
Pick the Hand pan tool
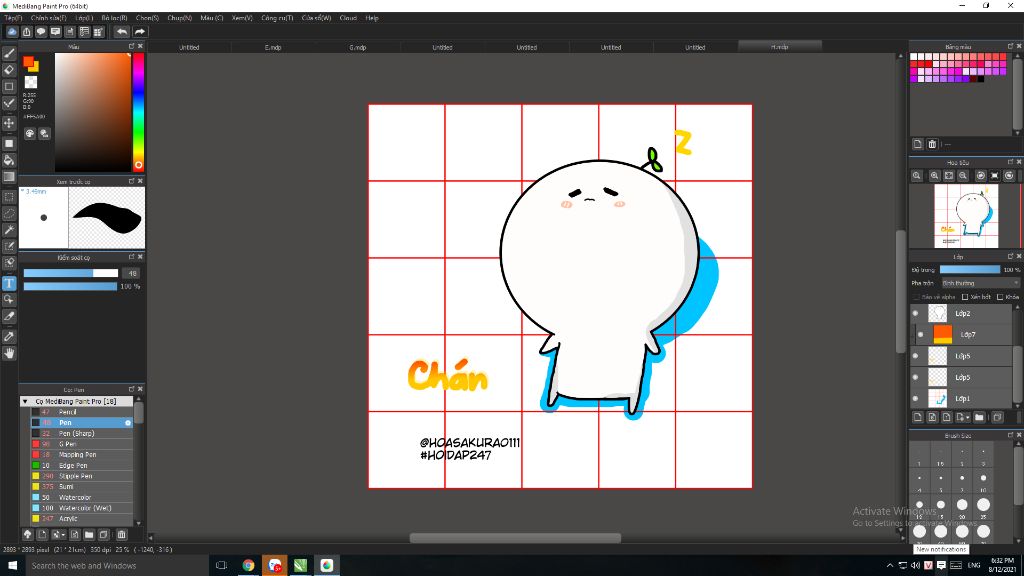[9, 353]
